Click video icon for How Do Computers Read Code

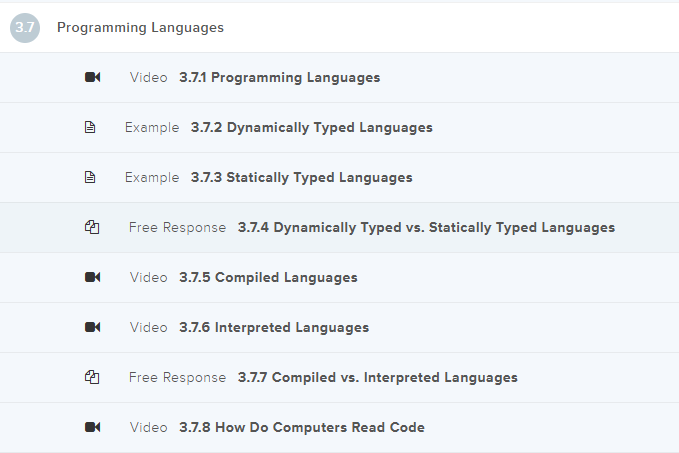(x=92, y=428)
